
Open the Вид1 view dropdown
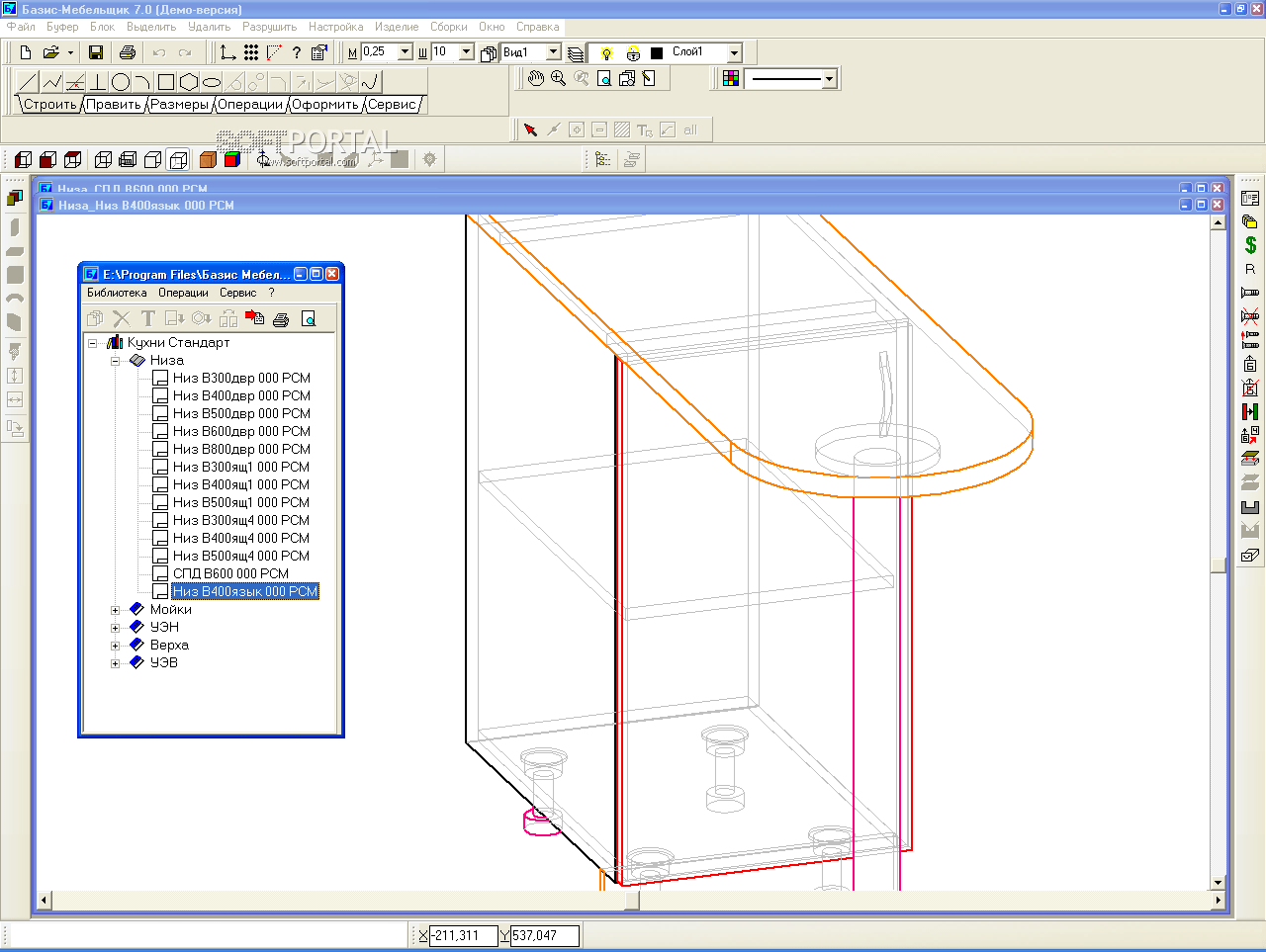tap(554, 51)
